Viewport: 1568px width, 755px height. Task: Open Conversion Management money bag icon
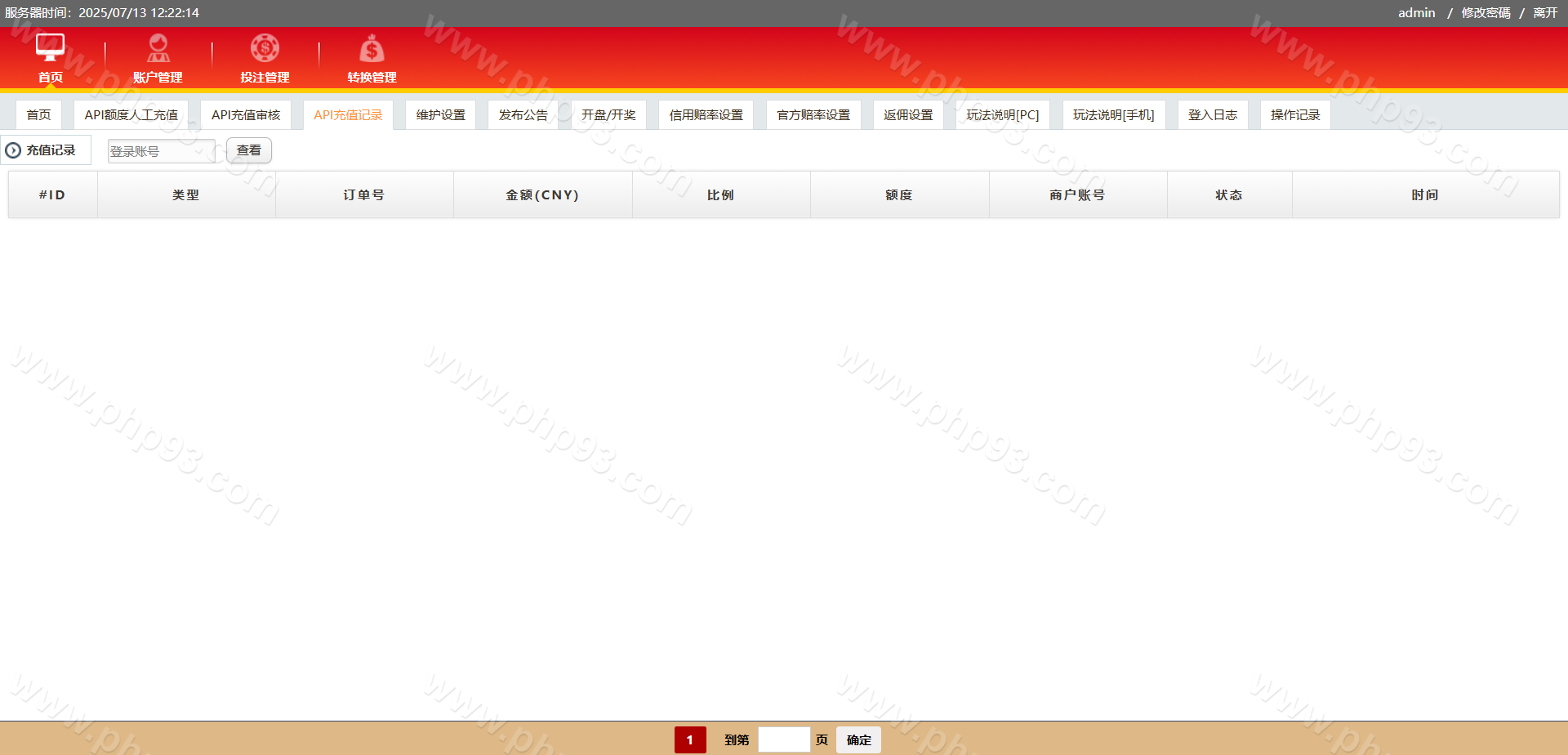click(372, 48)
